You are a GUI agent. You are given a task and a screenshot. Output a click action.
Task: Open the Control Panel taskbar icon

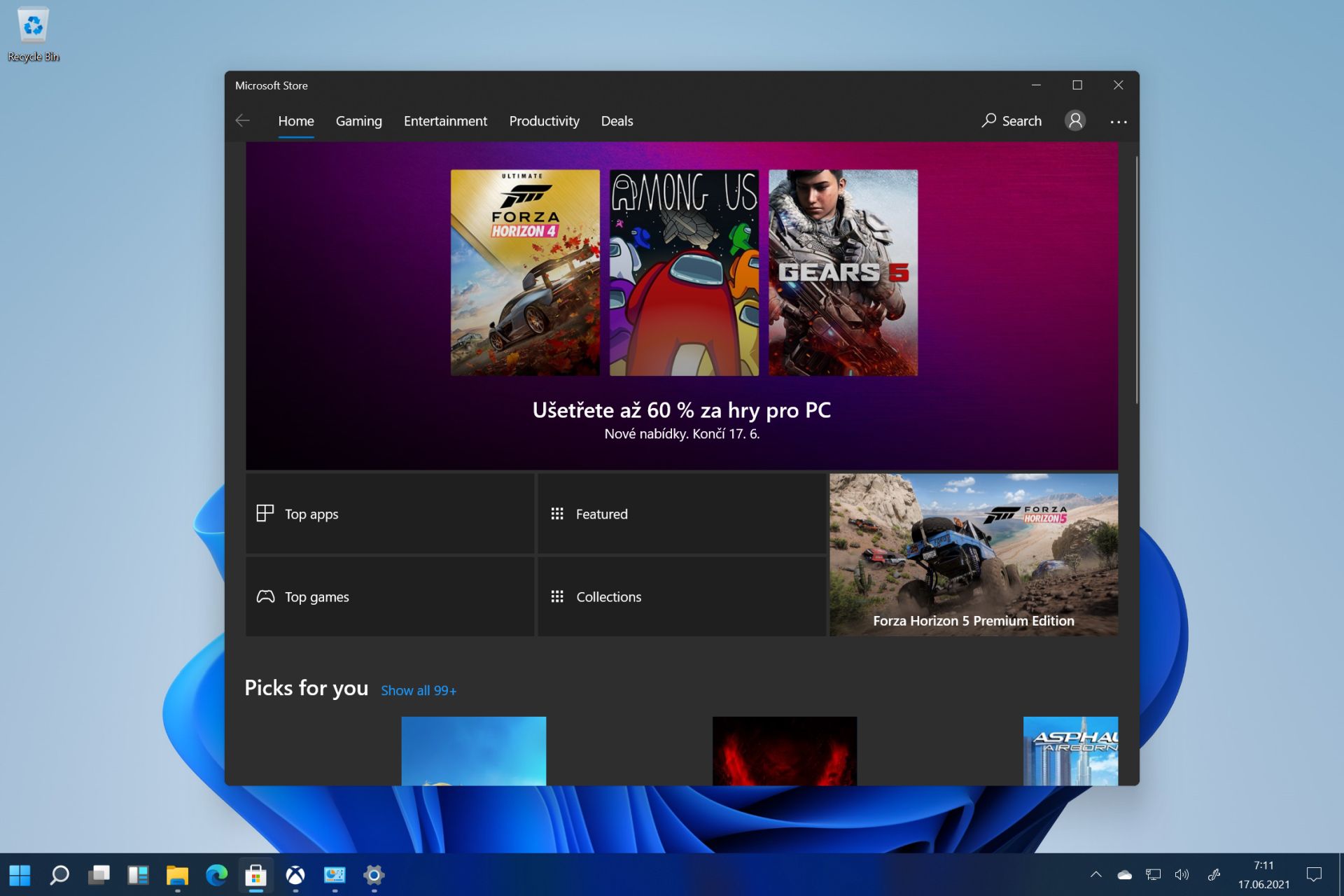(335, 875)
